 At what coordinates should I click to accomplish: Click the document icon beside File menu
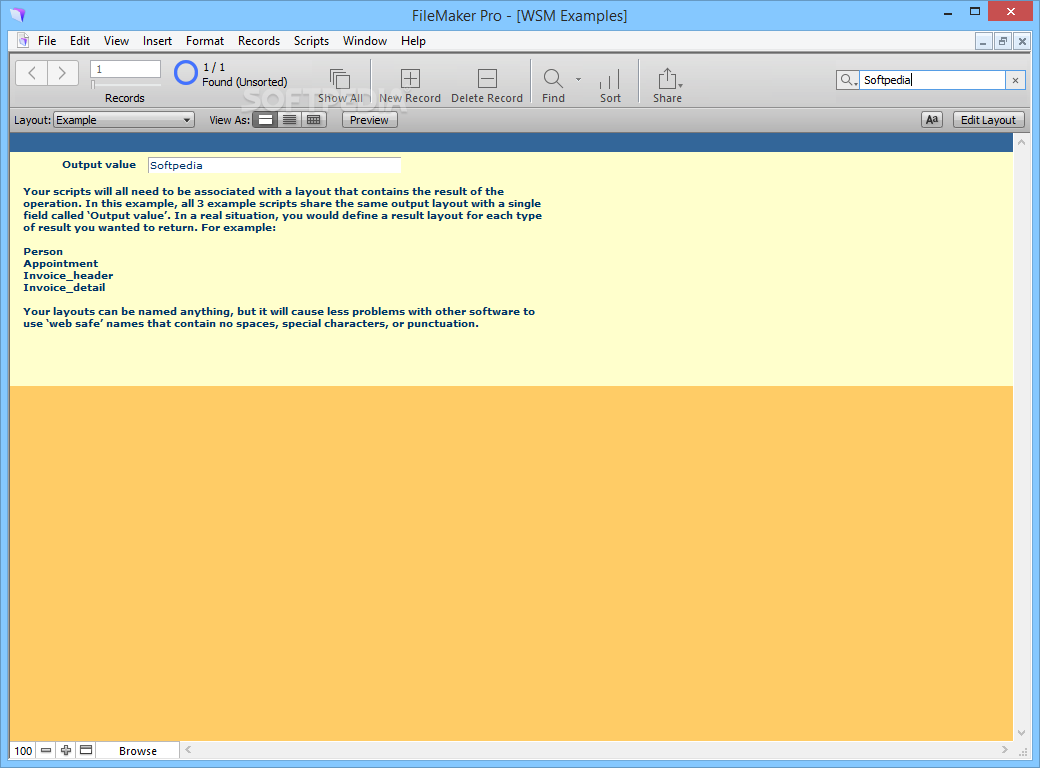23,40
